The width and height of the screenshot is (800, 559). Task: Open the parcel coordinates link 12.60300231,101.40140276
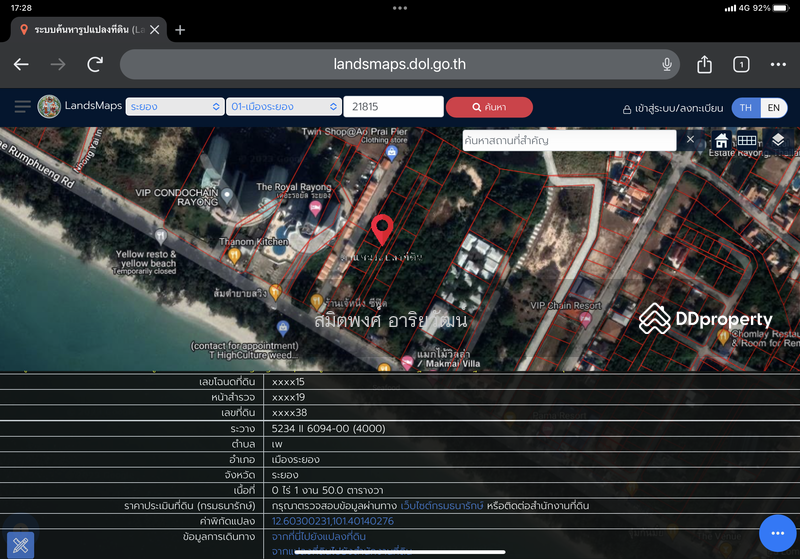[333, 521]
